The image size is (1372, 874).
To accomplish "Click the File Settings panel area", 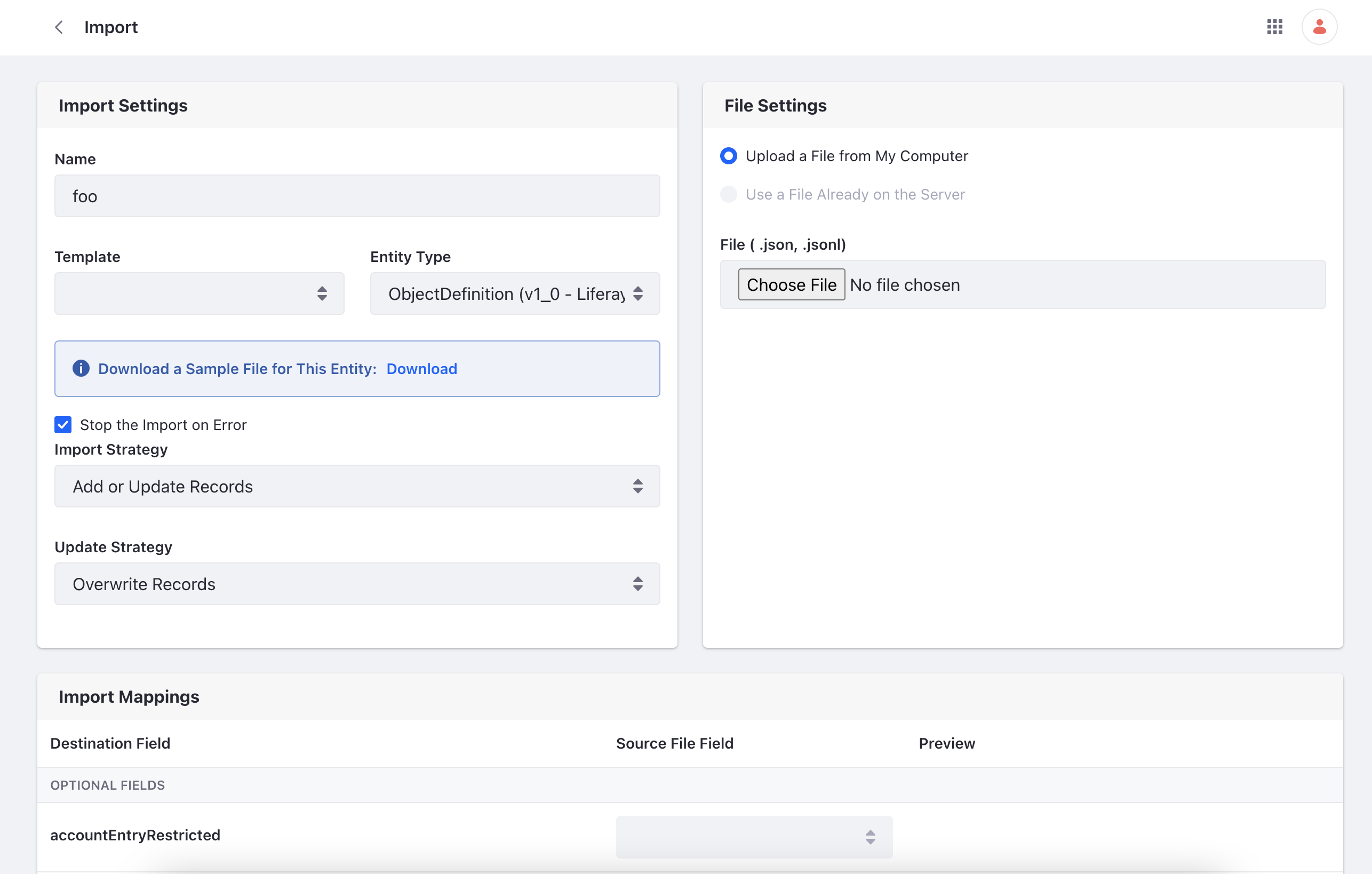I will (x=1024, y=365).
